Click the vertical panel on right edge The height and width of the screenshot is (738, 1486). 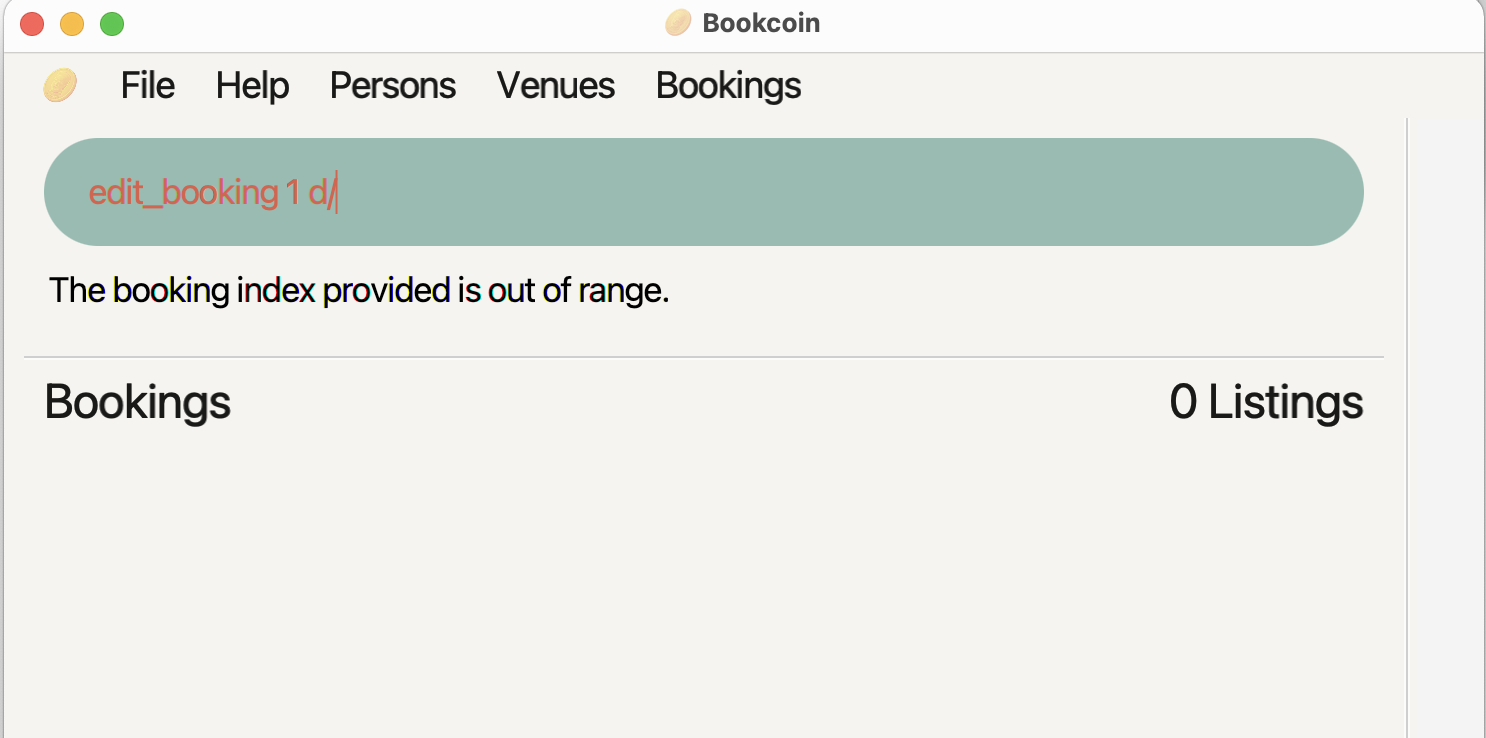point(1446,428)
